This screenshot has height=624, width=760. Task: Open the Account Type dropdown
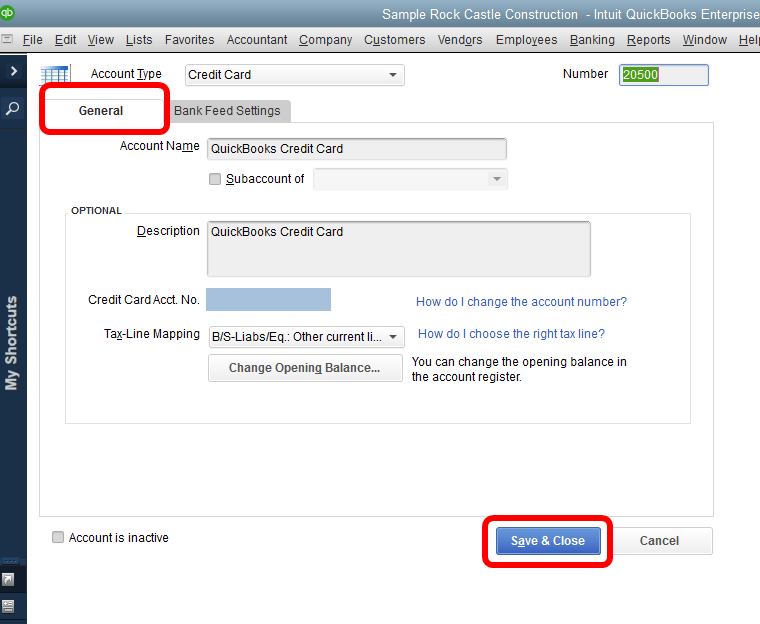[295, 75]
